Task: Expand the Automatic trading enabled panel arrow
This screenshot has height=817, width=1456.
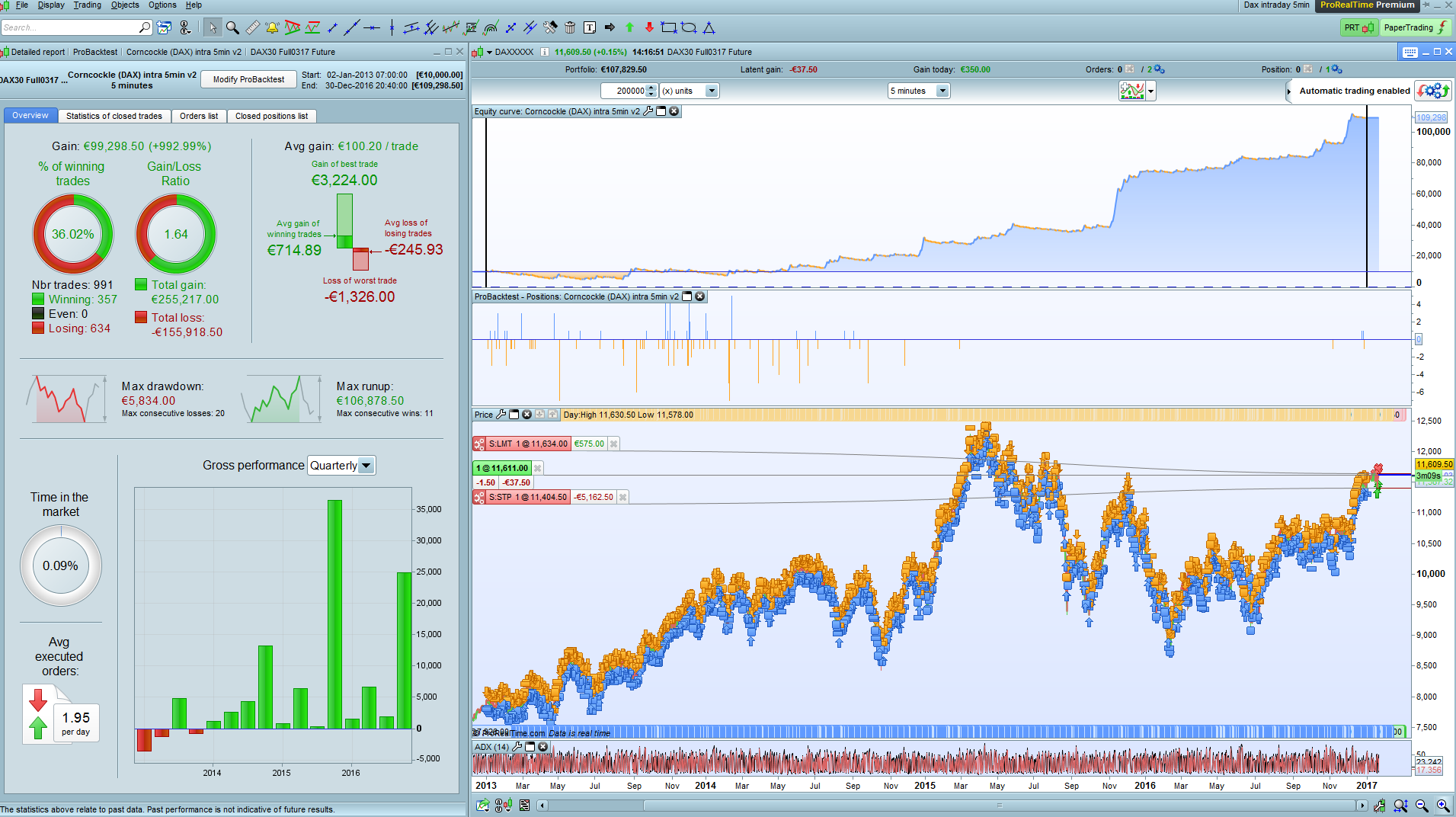Action: click(1289, 91)
